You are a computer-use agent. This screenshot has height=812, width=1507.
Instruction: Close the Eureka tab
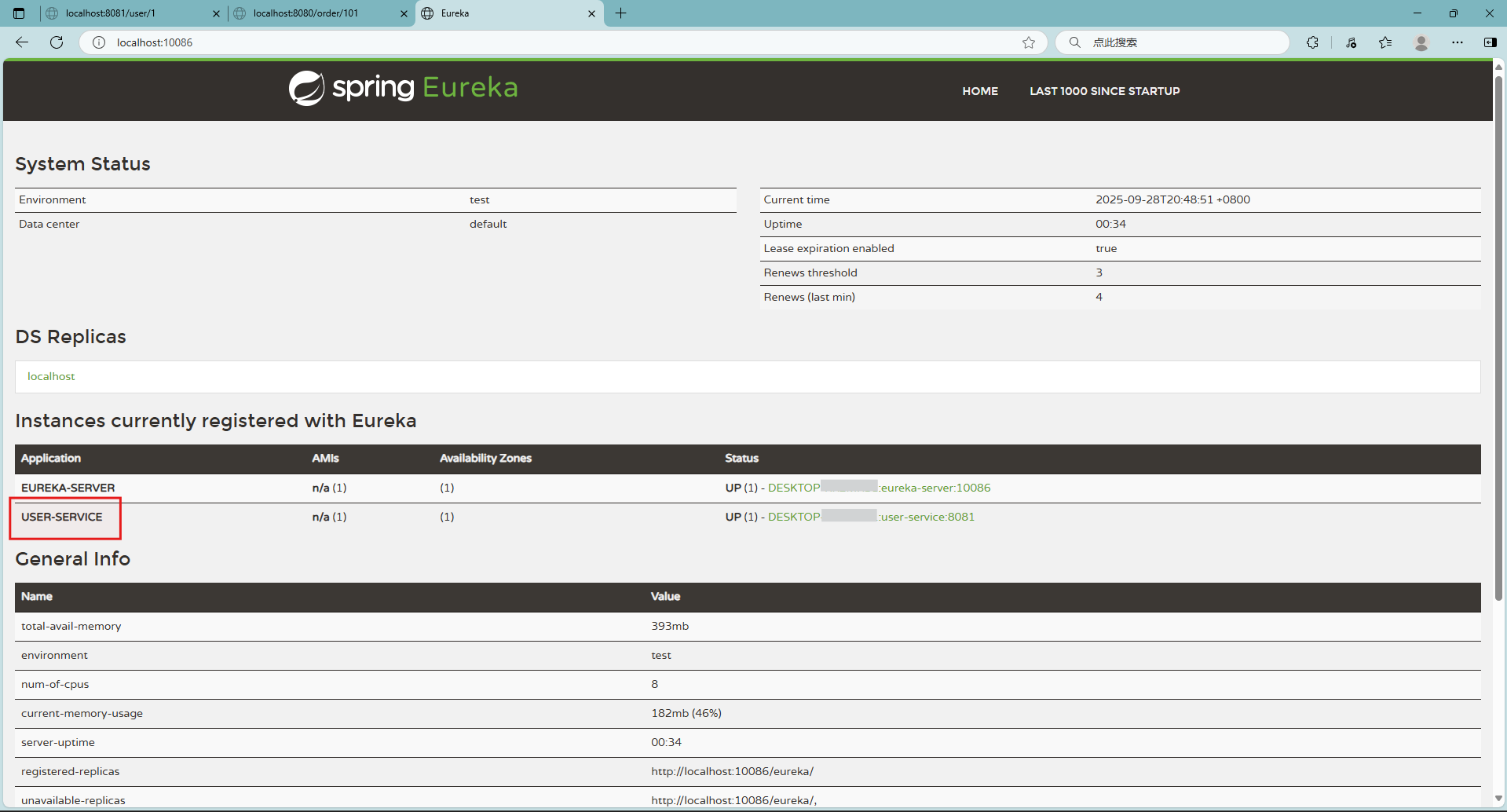coord(591,13)
